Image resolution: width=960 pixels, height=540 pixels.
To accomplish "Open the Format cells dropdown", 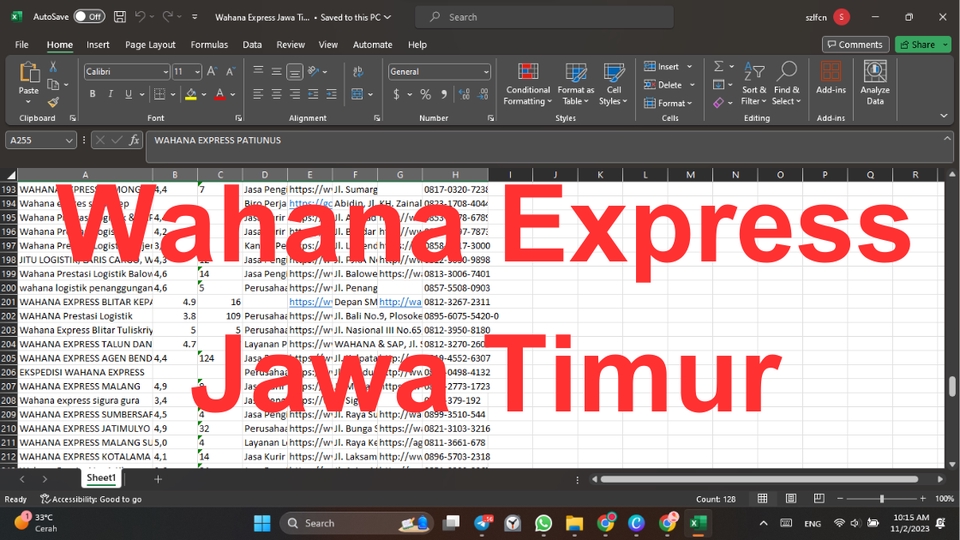I will (668, 103).
